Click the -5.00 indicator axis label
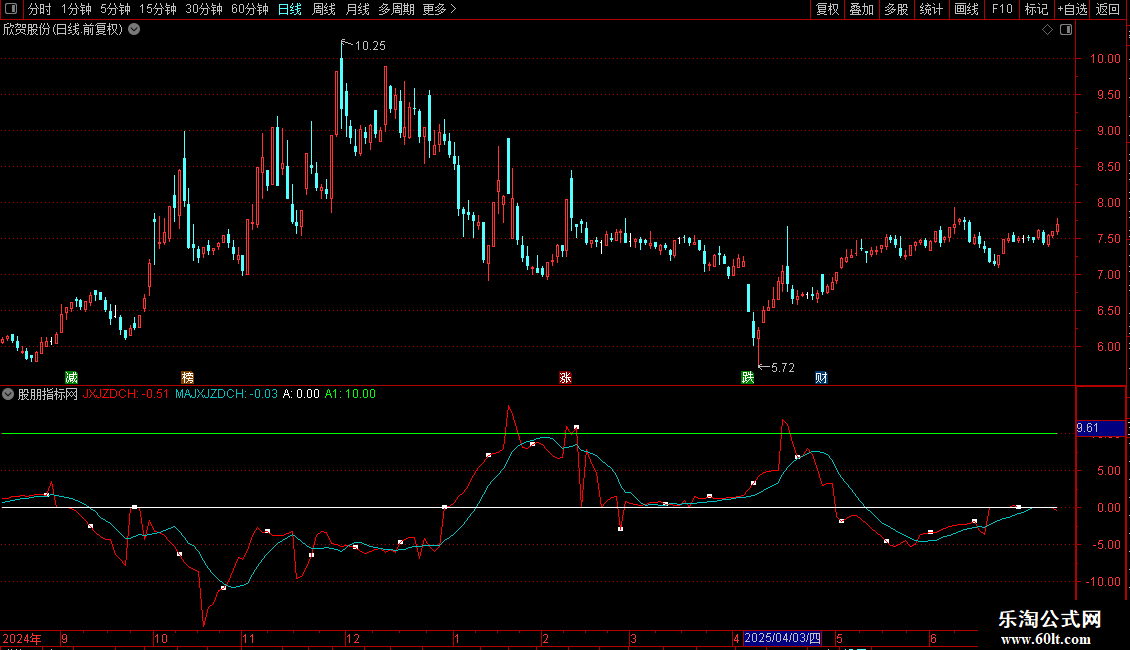This screenshot has height=650, width=1130. [x=1106, y=545]
